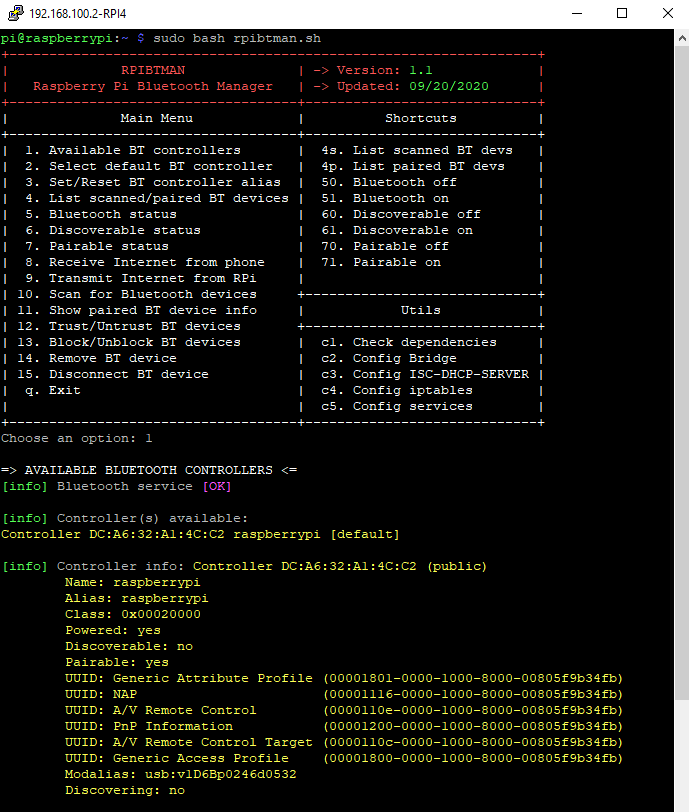Click 'c4. Config iptables' line

pos(397,391)
